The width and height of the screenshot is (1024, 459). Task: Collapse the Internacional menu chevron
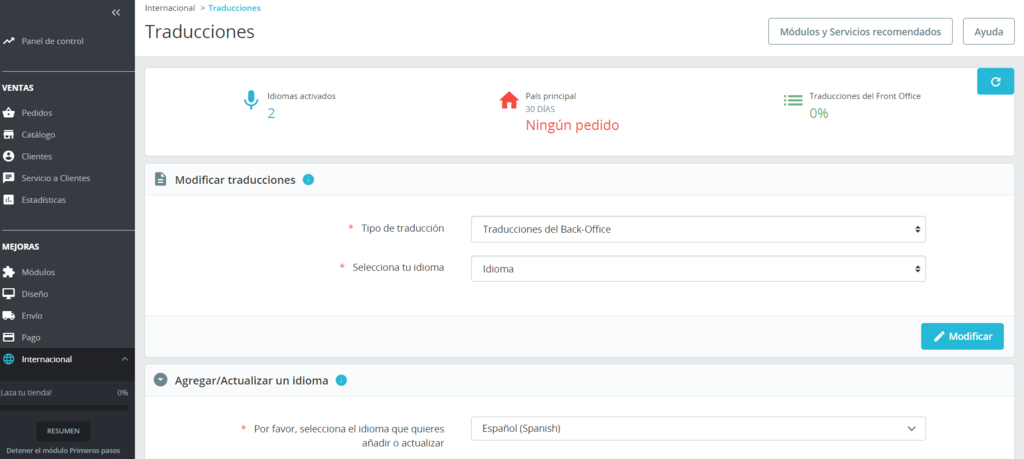click(124, 359)
